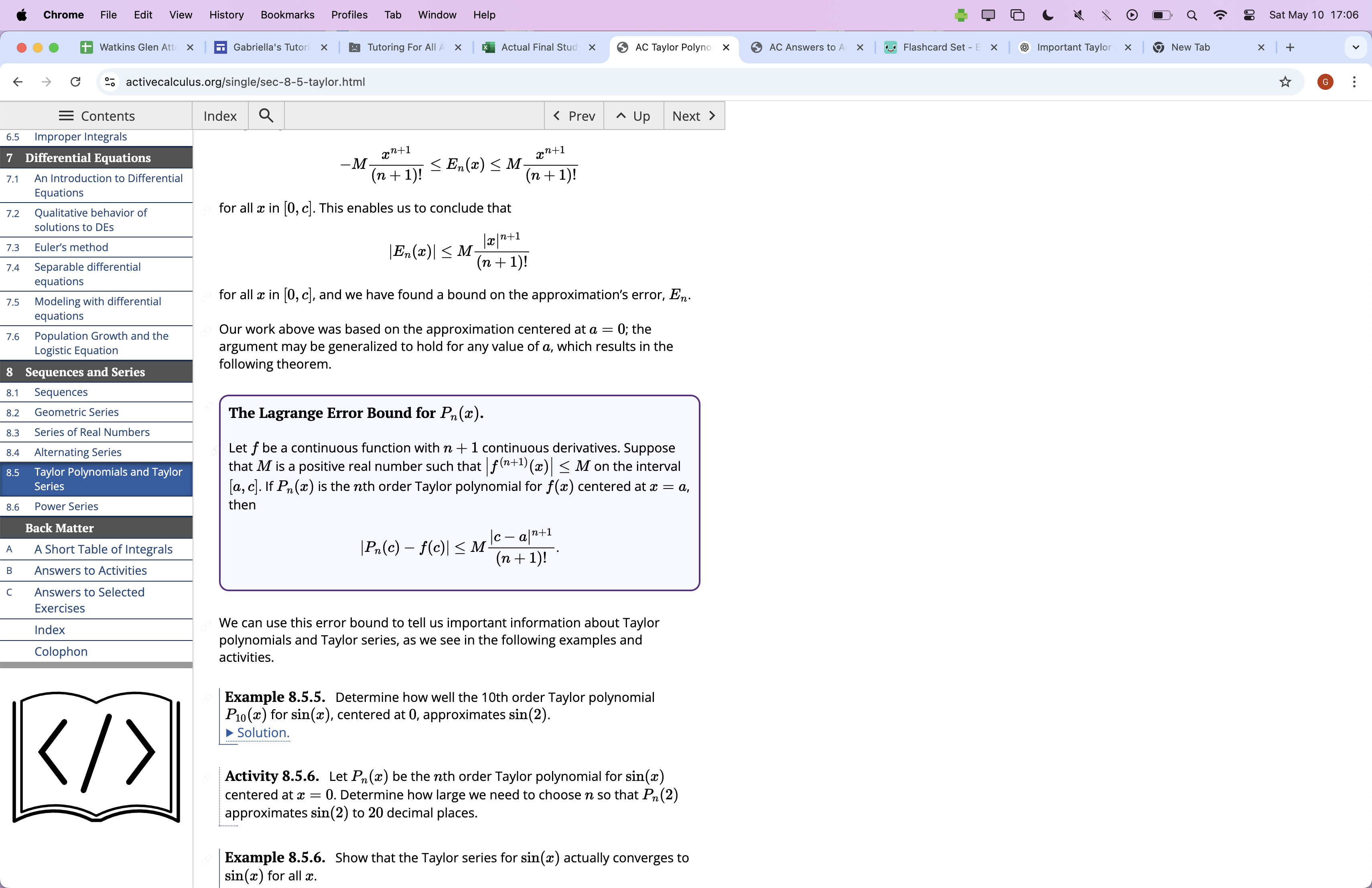Open Alternating Series section
The image size is (1372, 888).
click(x=77, y=452)
